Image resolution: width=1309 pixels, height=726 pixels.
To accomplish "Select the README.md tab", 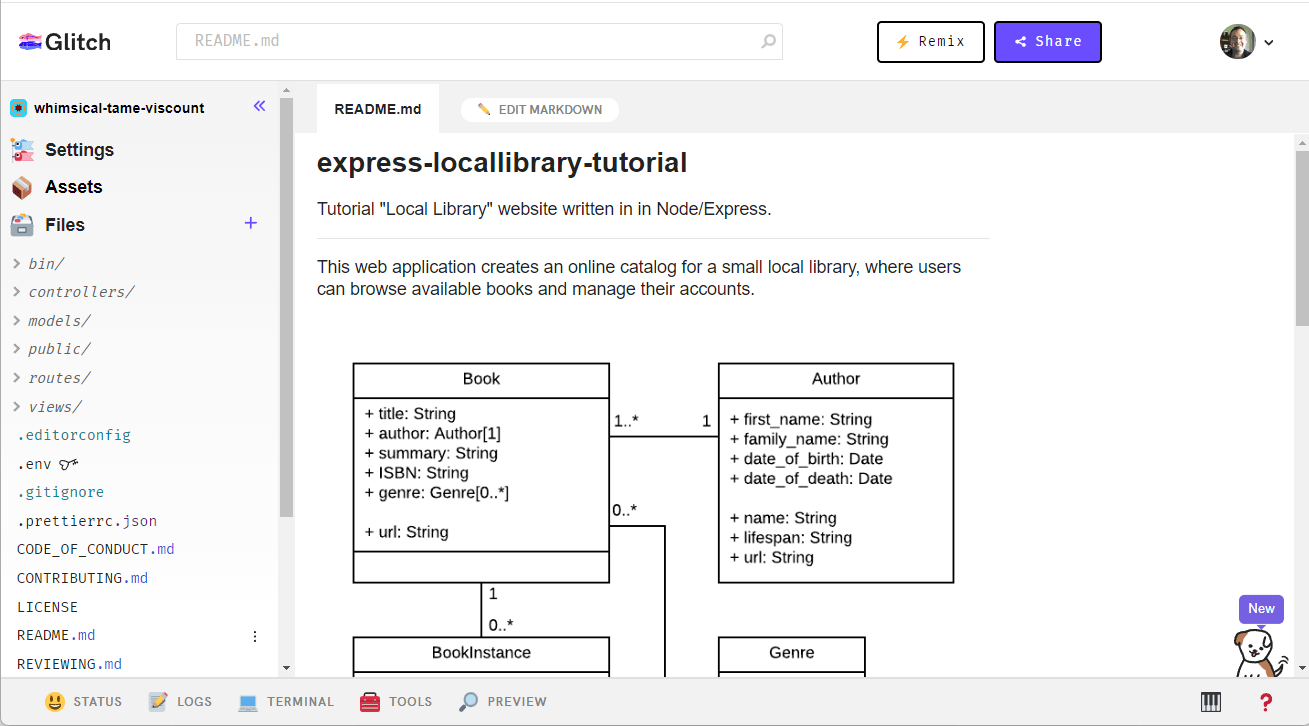I will [x=378, y=109].
